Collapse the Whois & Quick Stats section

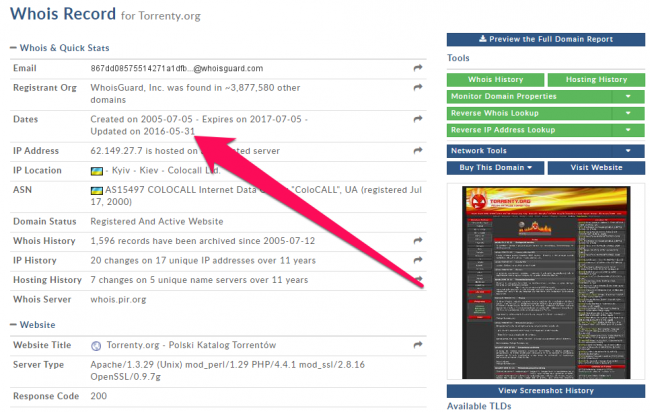[60, 48]
